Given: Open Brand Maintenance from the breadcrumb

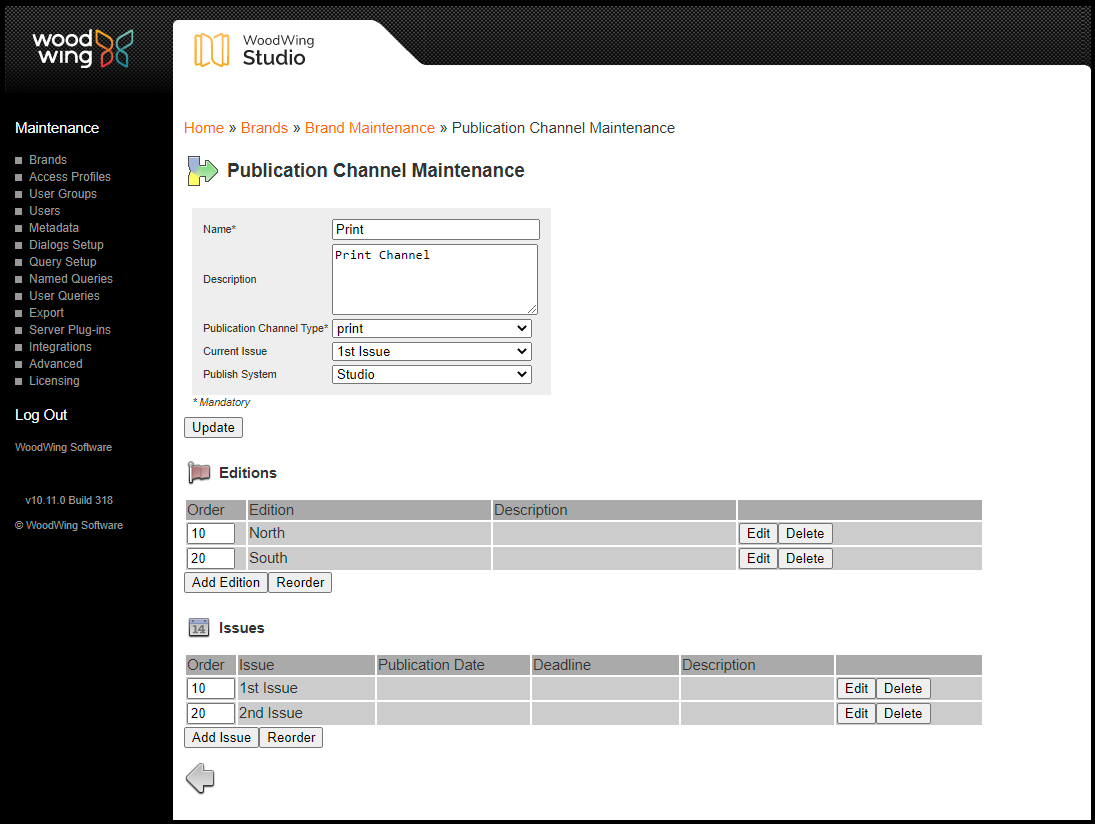Looking at the screenshot, I should (x=370, y=128).
